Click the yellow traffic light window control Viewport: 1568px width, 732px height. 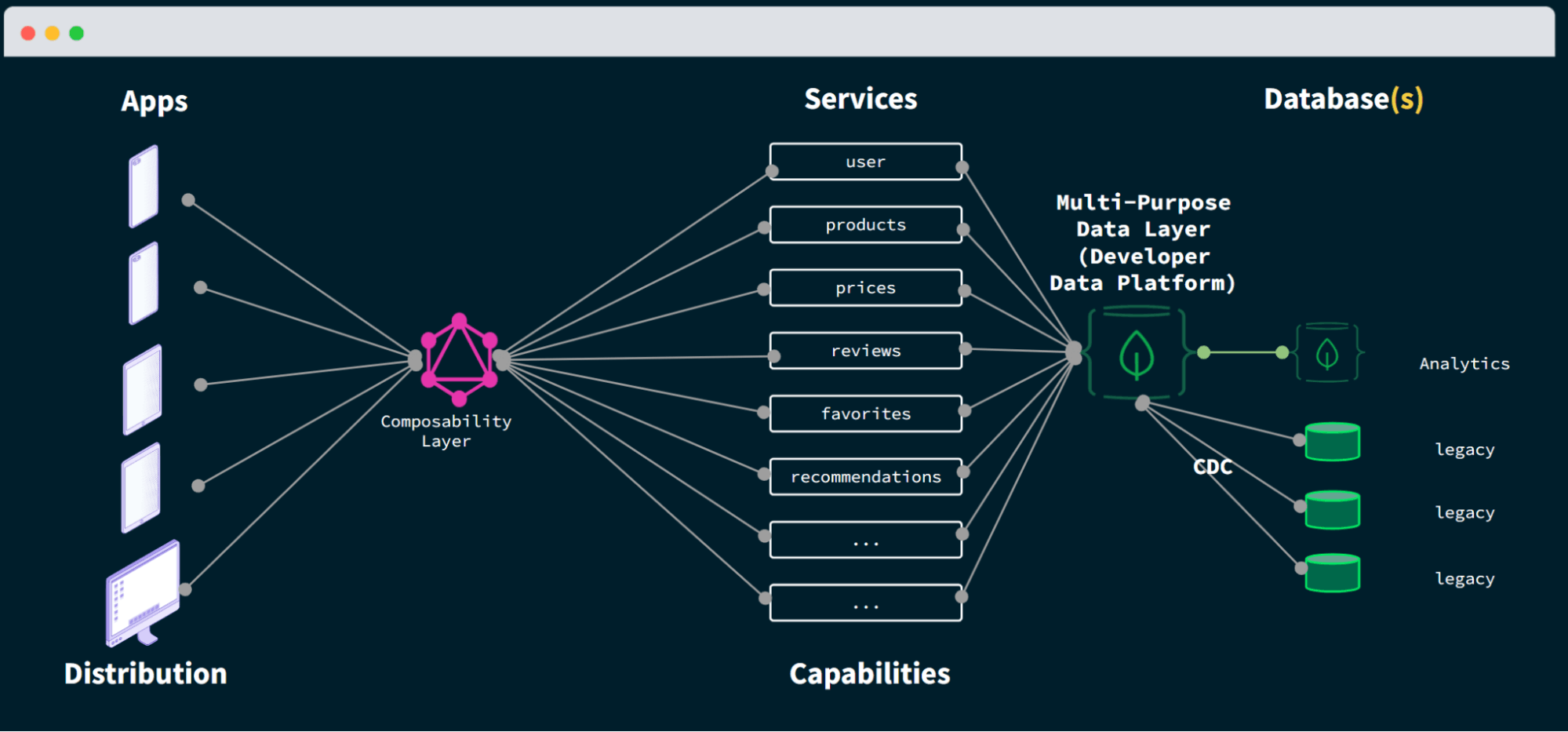pos(52,34)
